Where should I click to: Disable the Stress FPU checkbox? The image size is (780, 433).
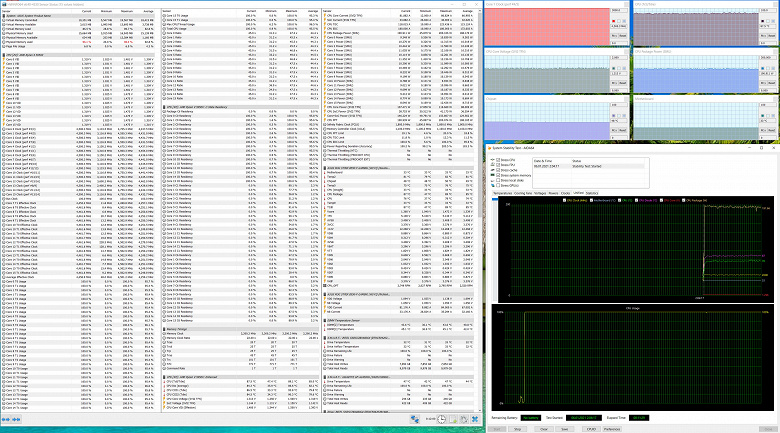click(495, 164)
